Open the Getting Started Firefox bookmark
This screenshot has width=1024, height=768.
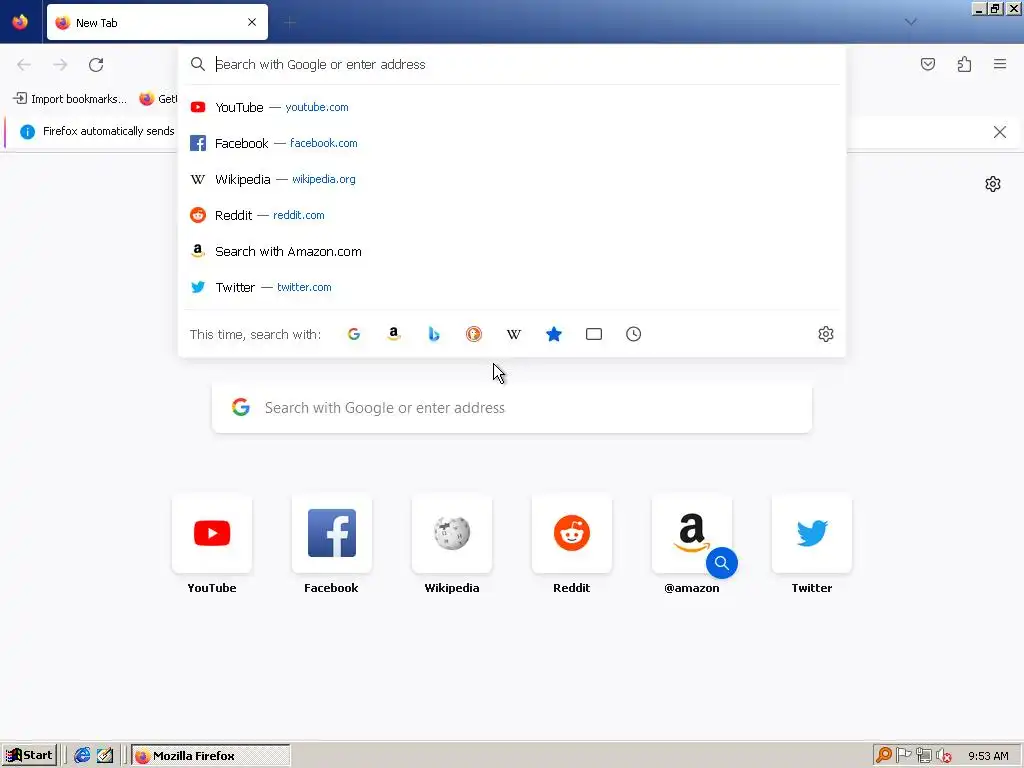point(157,99)
